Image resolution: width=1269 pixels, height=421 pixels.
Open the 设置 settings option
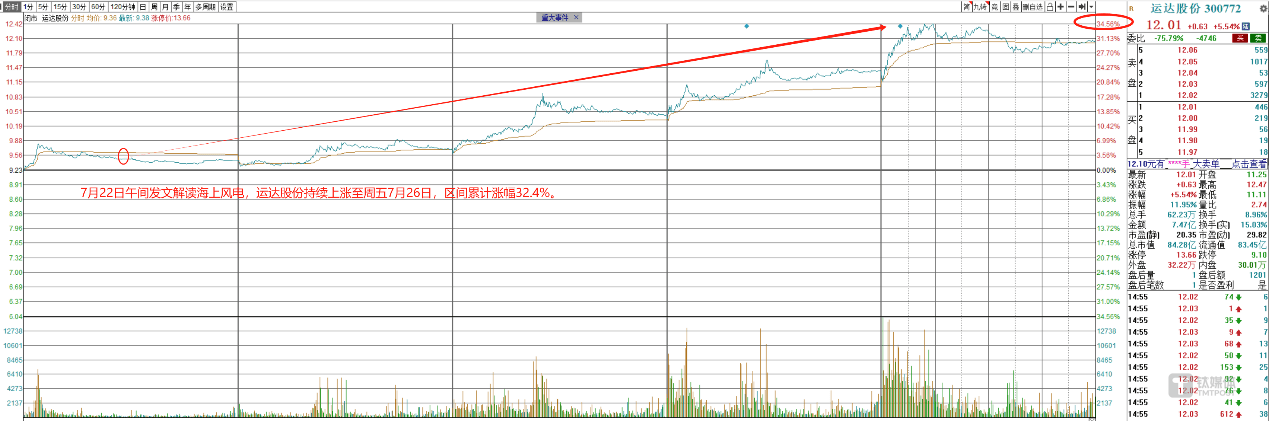click(227, 6)
